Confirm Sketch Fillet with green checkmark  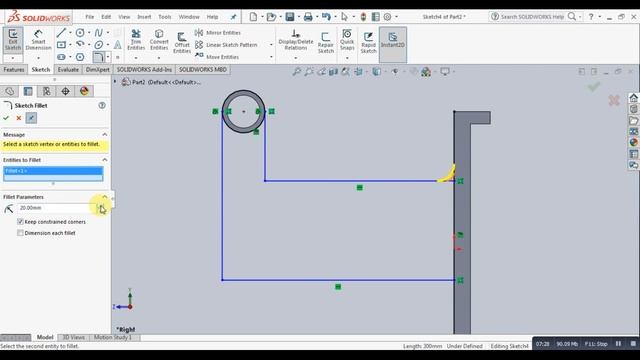click(x=6, y=118)
